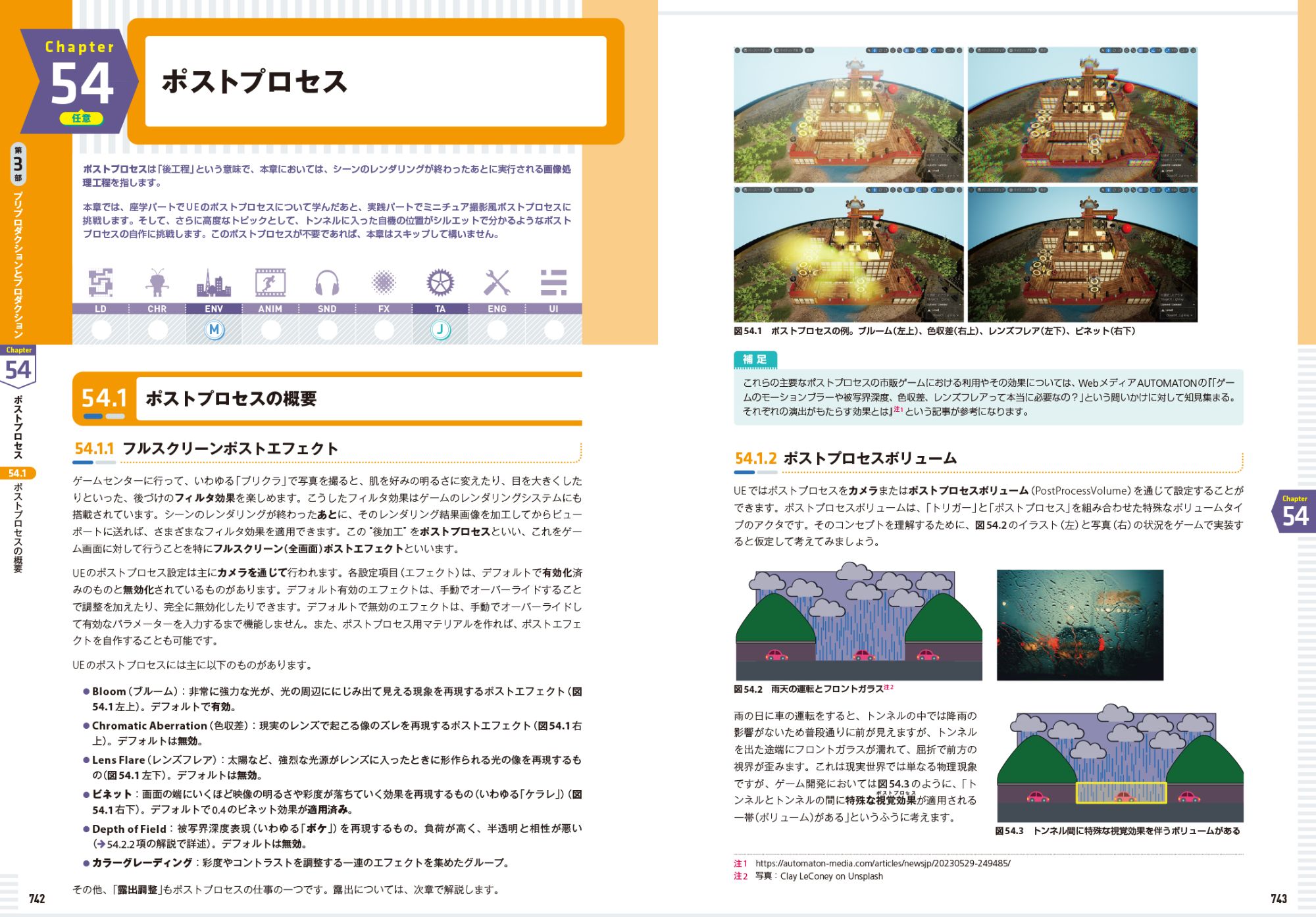Click the halftone dot FX icon
Viewport: 1316px width, 917px height.
[384, 283]
